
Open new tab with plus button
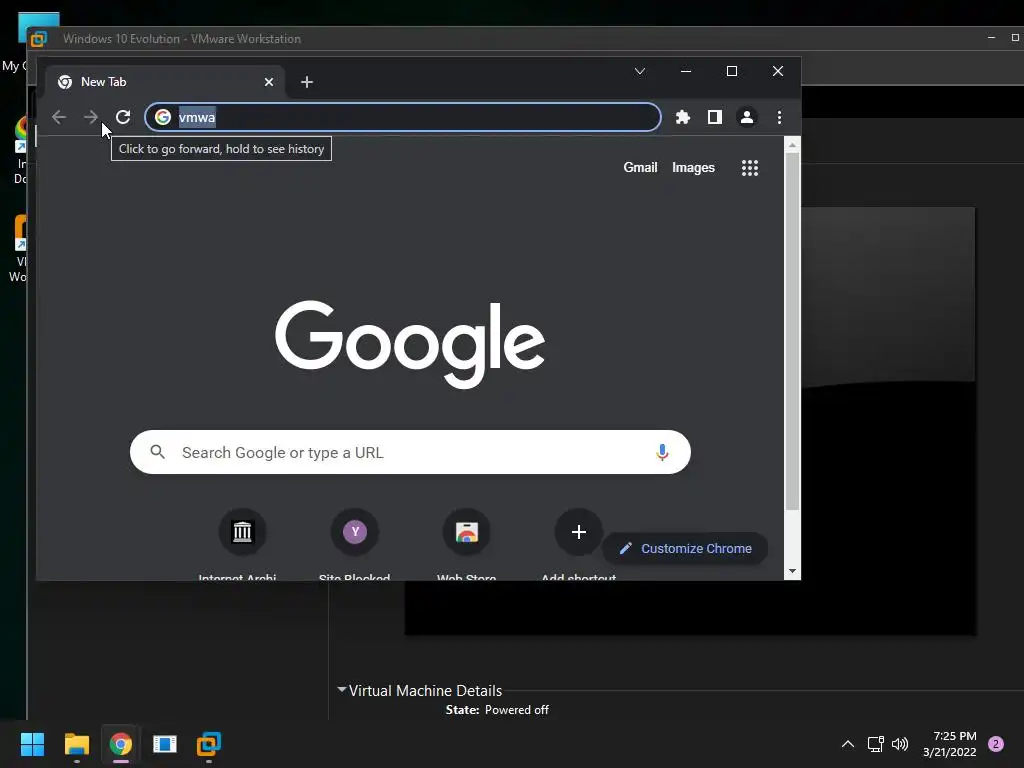pos(307,82)
